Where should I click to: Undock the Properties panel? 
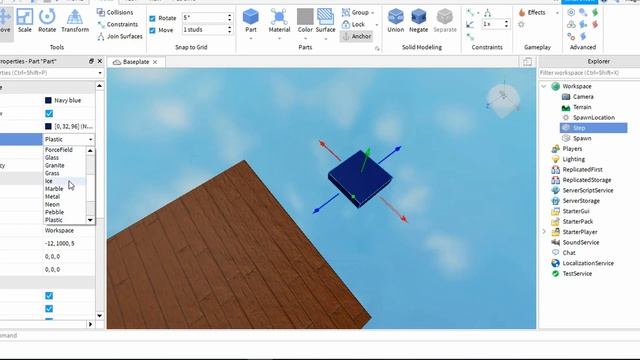point(91,61)
